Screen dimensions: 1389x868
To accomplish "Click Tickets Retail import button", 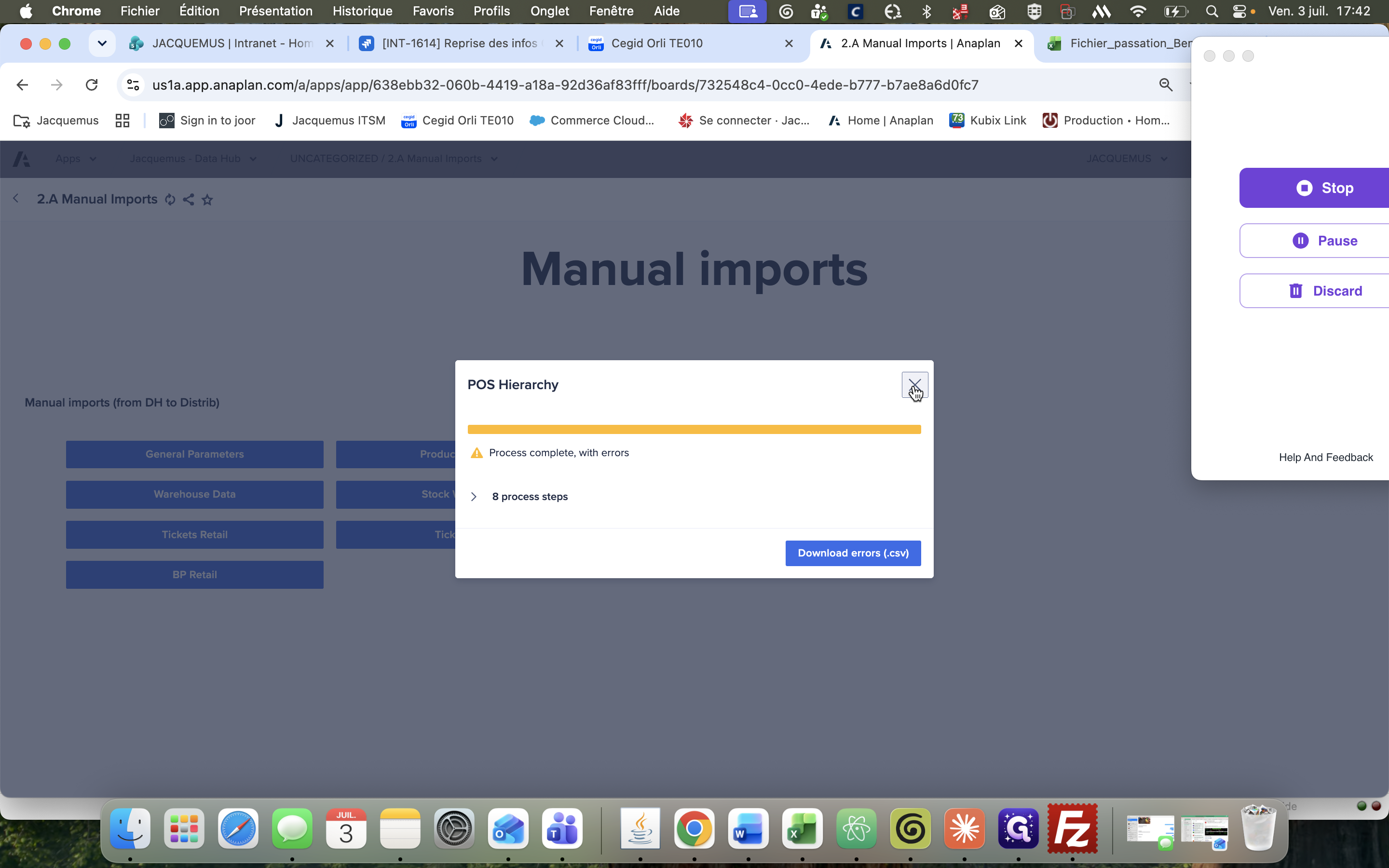I will [x=194, y=534].
